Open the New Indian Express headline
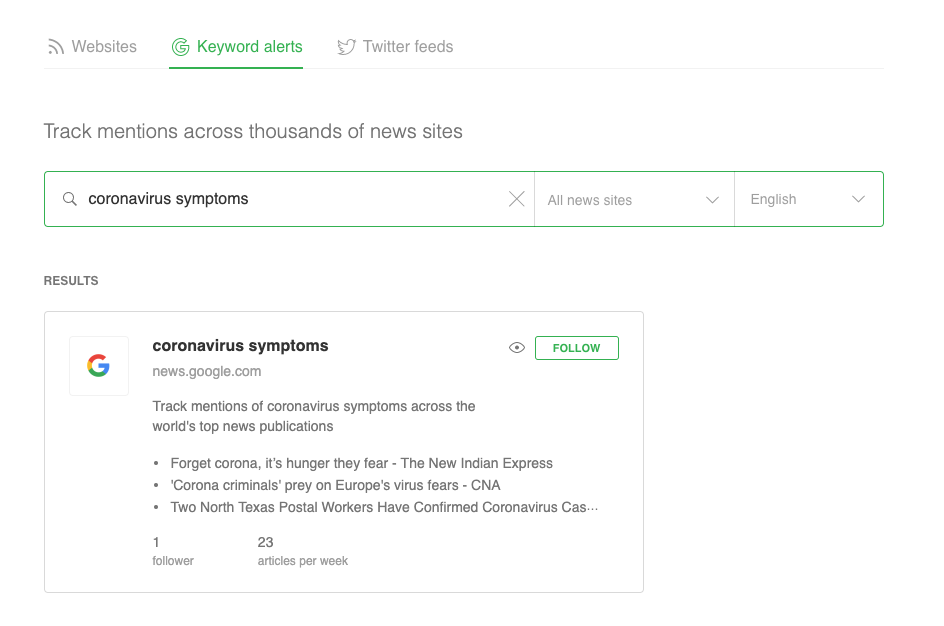The width and height of the screenshot is (944, 626). point(361,463)
